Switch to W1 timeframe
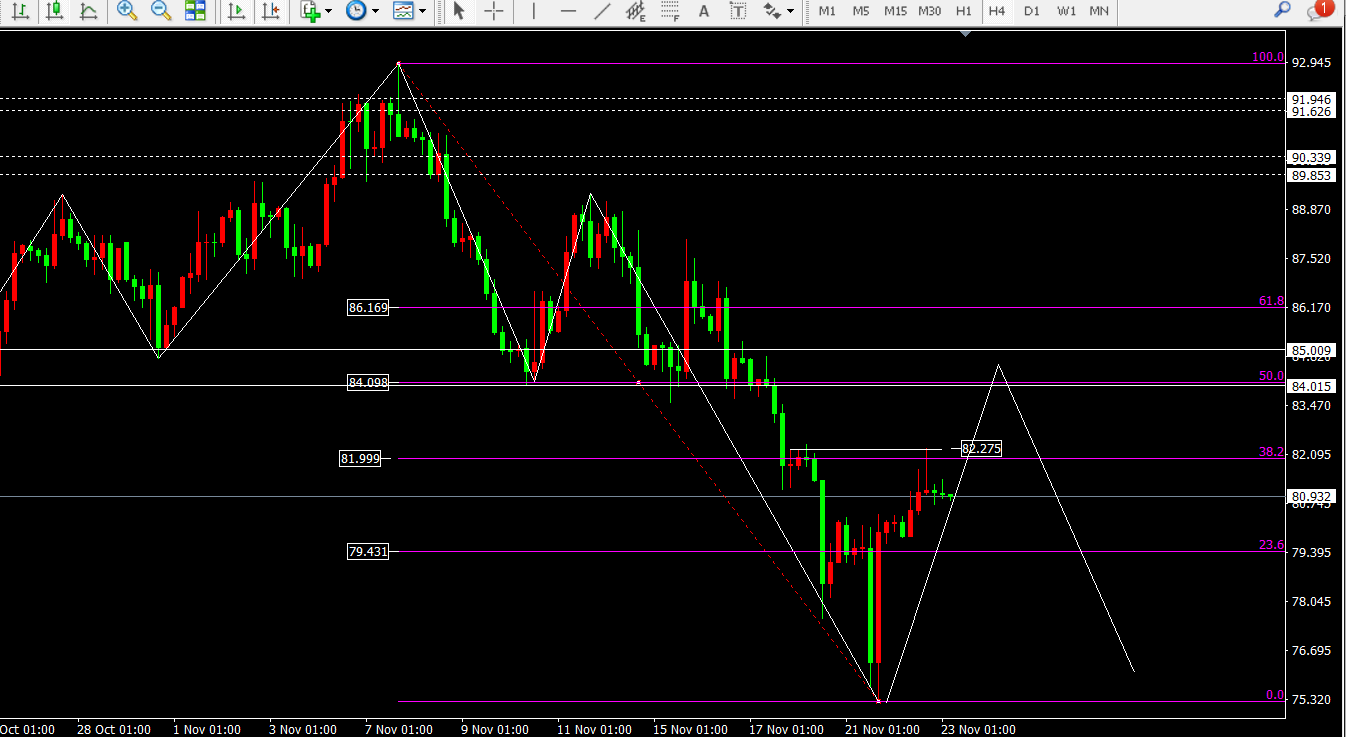 pyautogui.click(x=1067, y=11)
